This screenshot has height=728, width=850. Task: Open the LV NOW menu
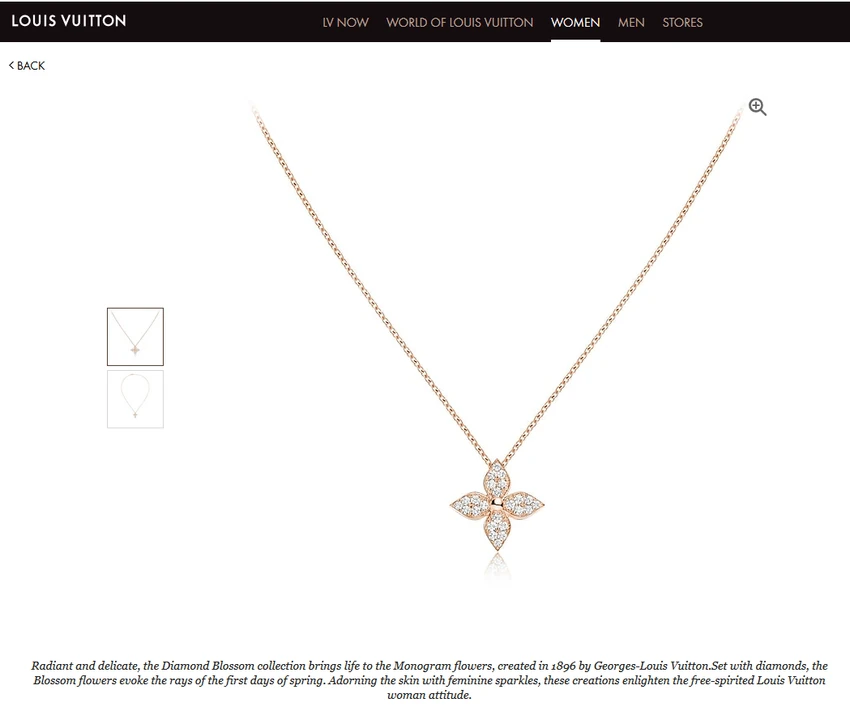pyautogui.click(x=345, y=22)
